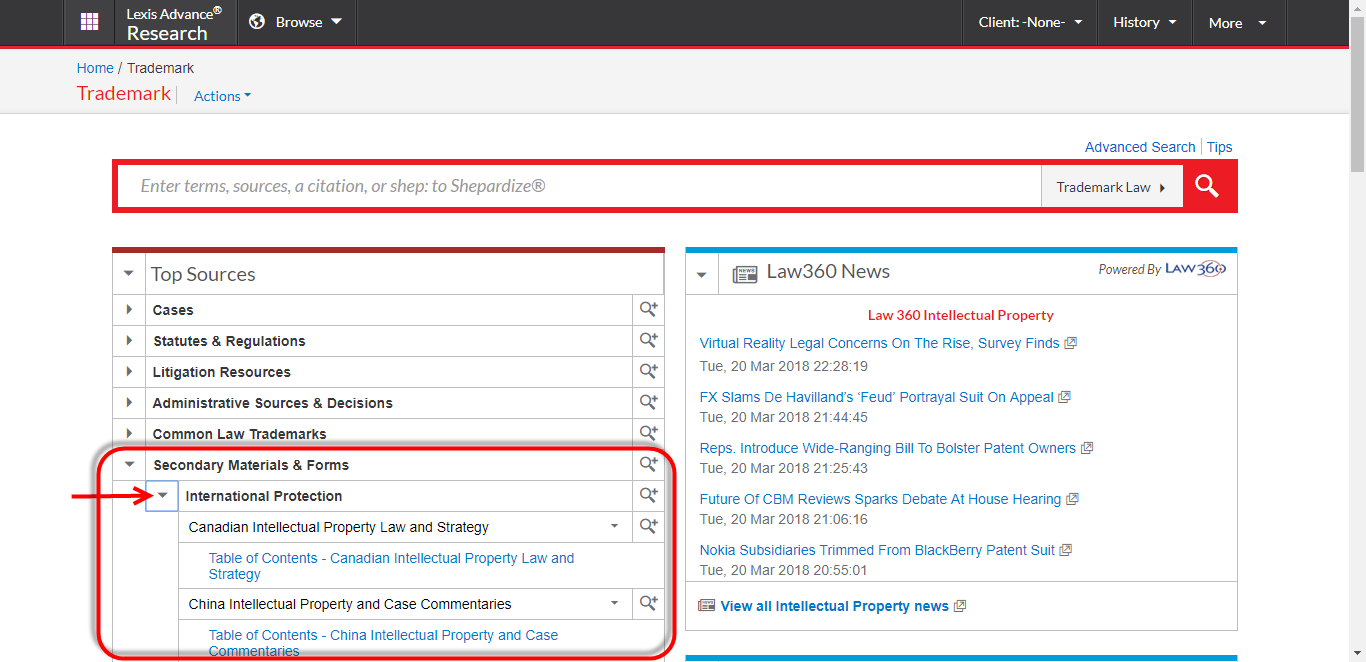Open Canadian Intellectual Property Law source dropdown
Screen dimensions: 1366x662
click(615, 527)
